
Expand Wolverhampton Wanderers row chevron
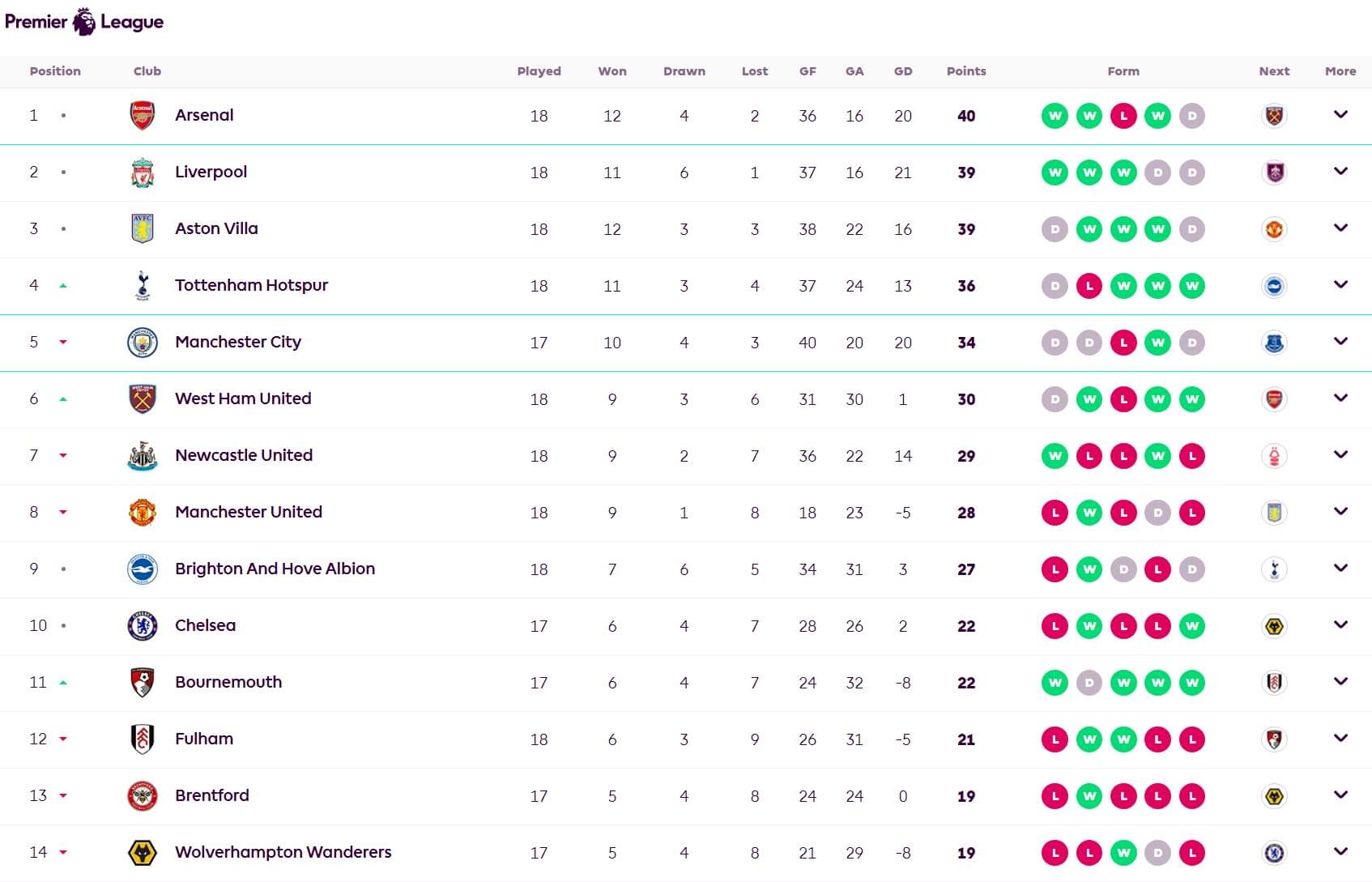pyautogui.click(x=1340, y=852)
